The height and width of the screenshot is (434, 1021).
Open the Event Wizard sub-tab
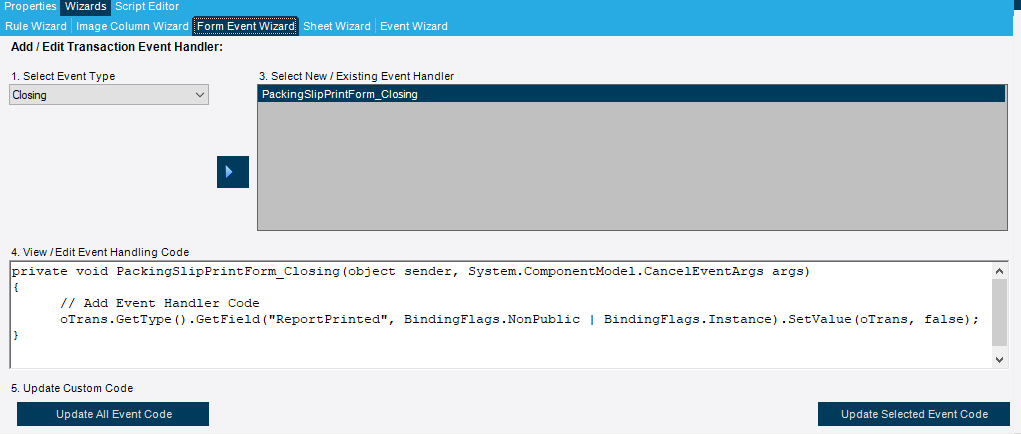tap(413, 27)
